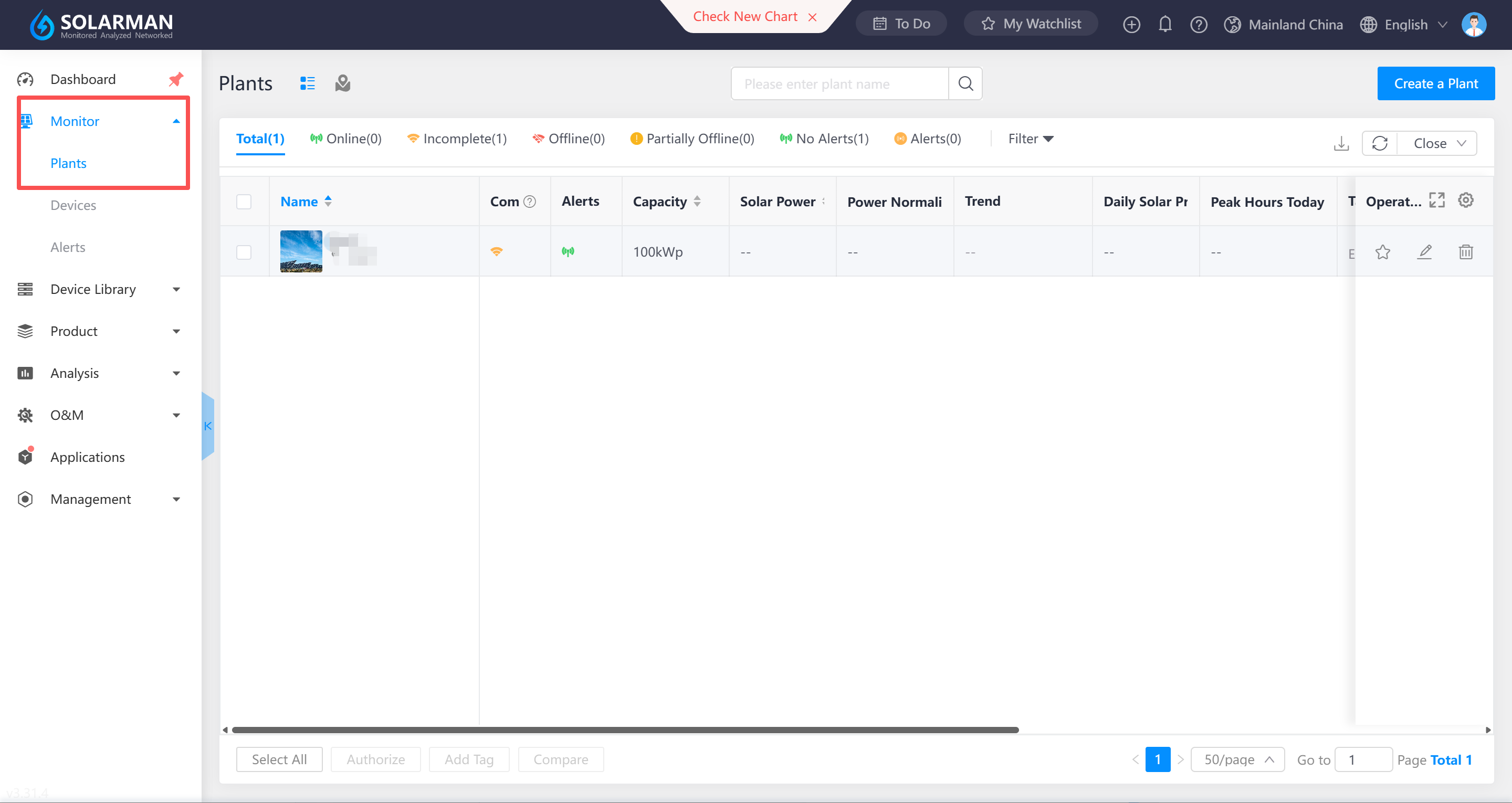Switch to the Incomplete(1) tab
The image size is (1512, 803).
pyautogui.click(x=457, y=139)
